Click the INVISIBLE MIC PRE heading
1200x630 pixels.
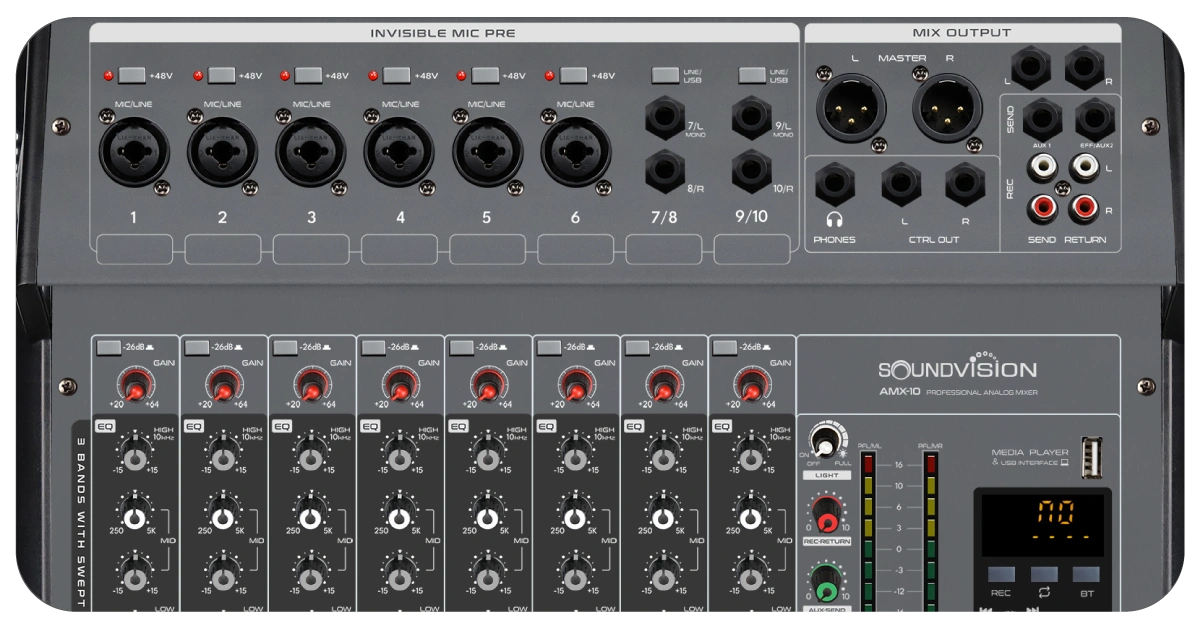(x=443, y=33)
